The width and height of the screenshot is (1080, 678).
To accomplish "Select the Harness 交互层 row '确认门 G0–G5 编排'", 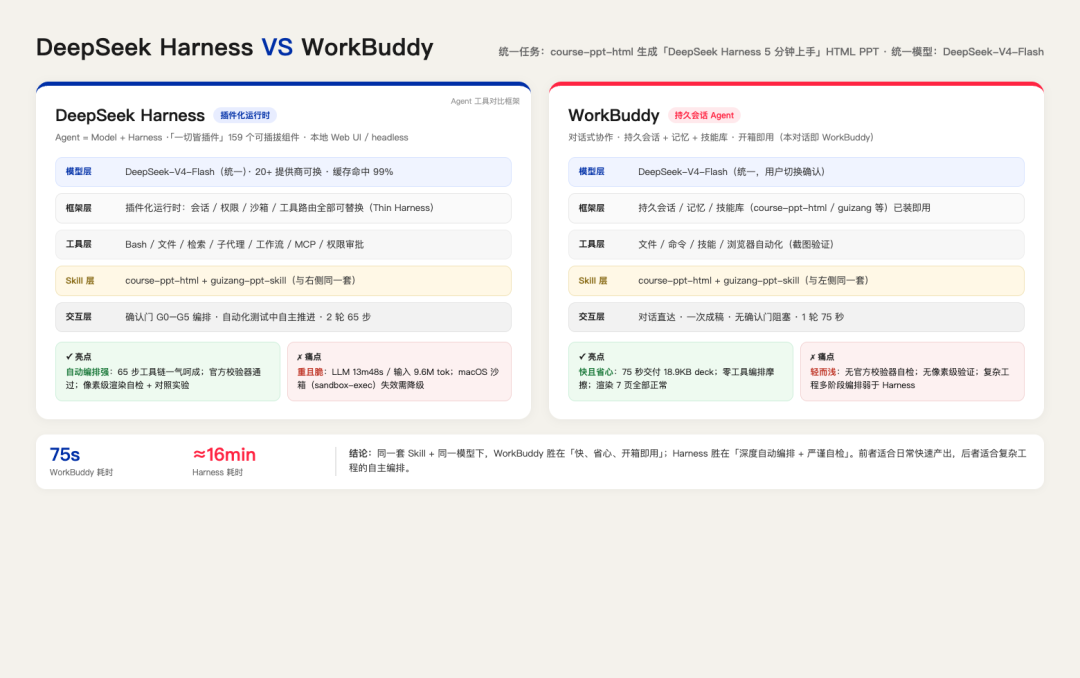I will point(283,317).
